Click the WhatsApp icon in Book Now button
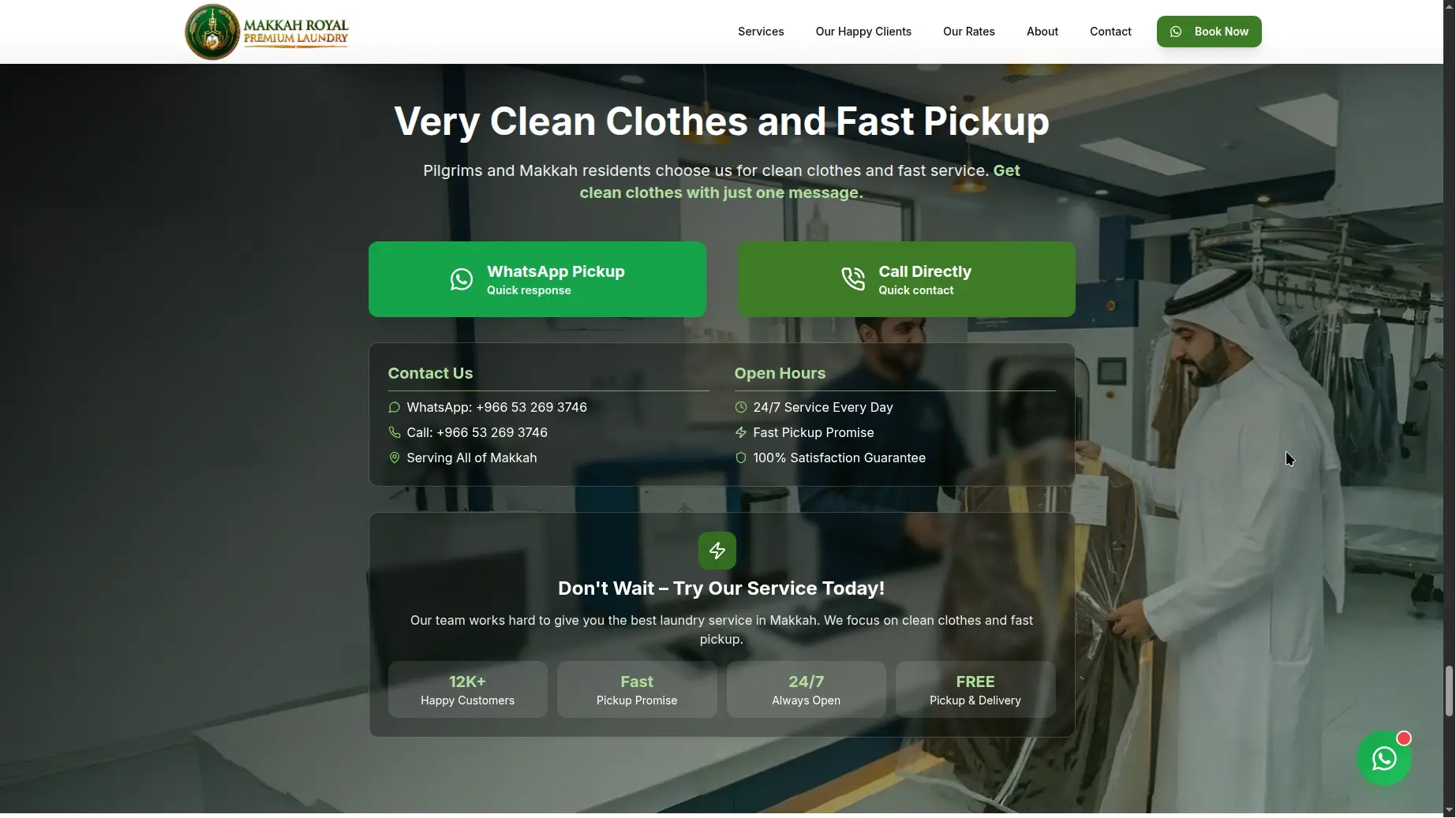The height and width of the screenshot is (818, 1456). pyautogui.click(x=1176, y=32)
